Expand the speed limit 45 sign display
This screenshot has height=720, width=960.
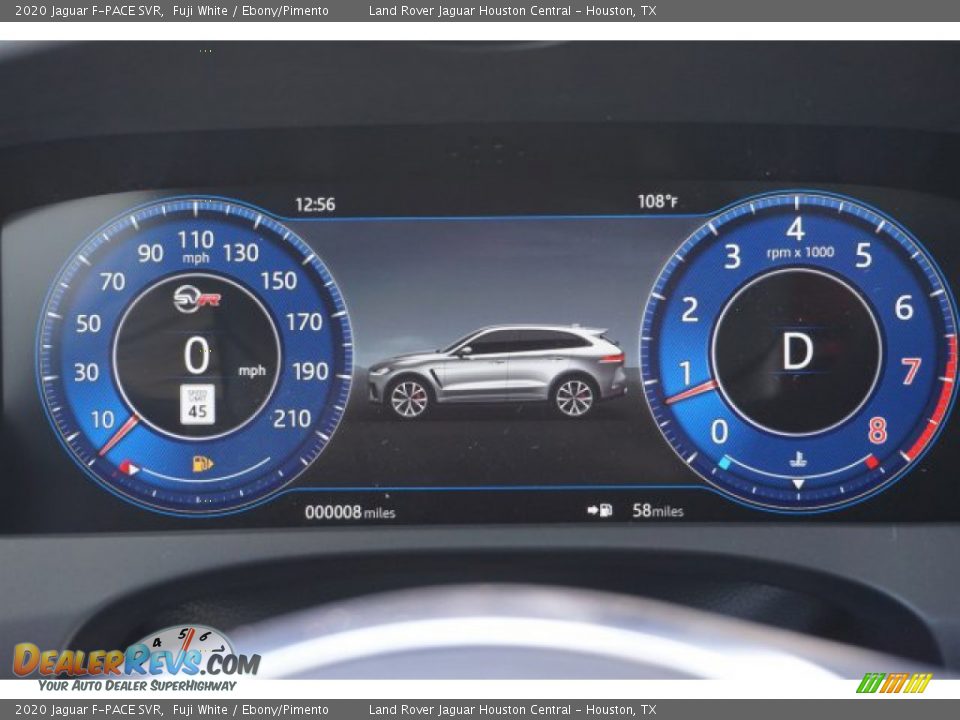198,402
